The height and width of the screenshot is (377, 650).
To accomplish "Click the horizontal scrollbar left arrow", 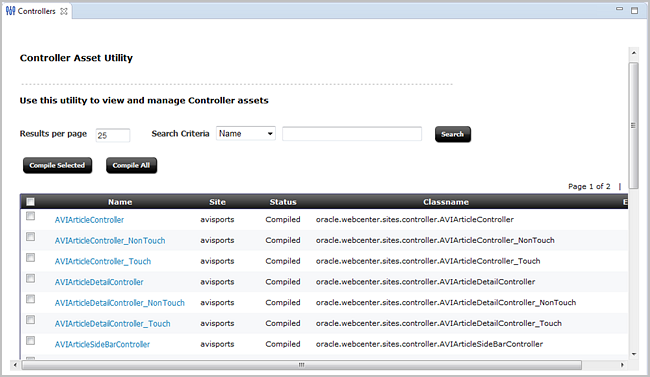I will pos(15,365).
